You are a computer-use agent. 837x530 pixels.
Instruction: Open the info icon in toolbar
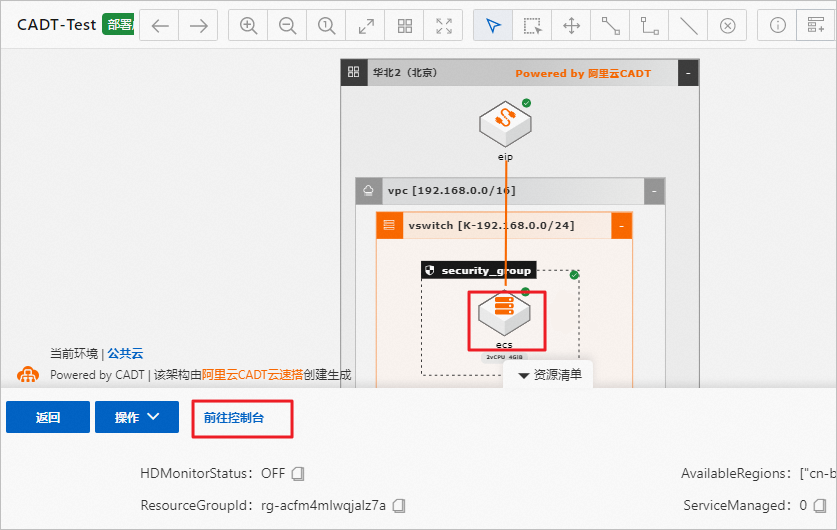pyautogui.click(x=777, y=26)
